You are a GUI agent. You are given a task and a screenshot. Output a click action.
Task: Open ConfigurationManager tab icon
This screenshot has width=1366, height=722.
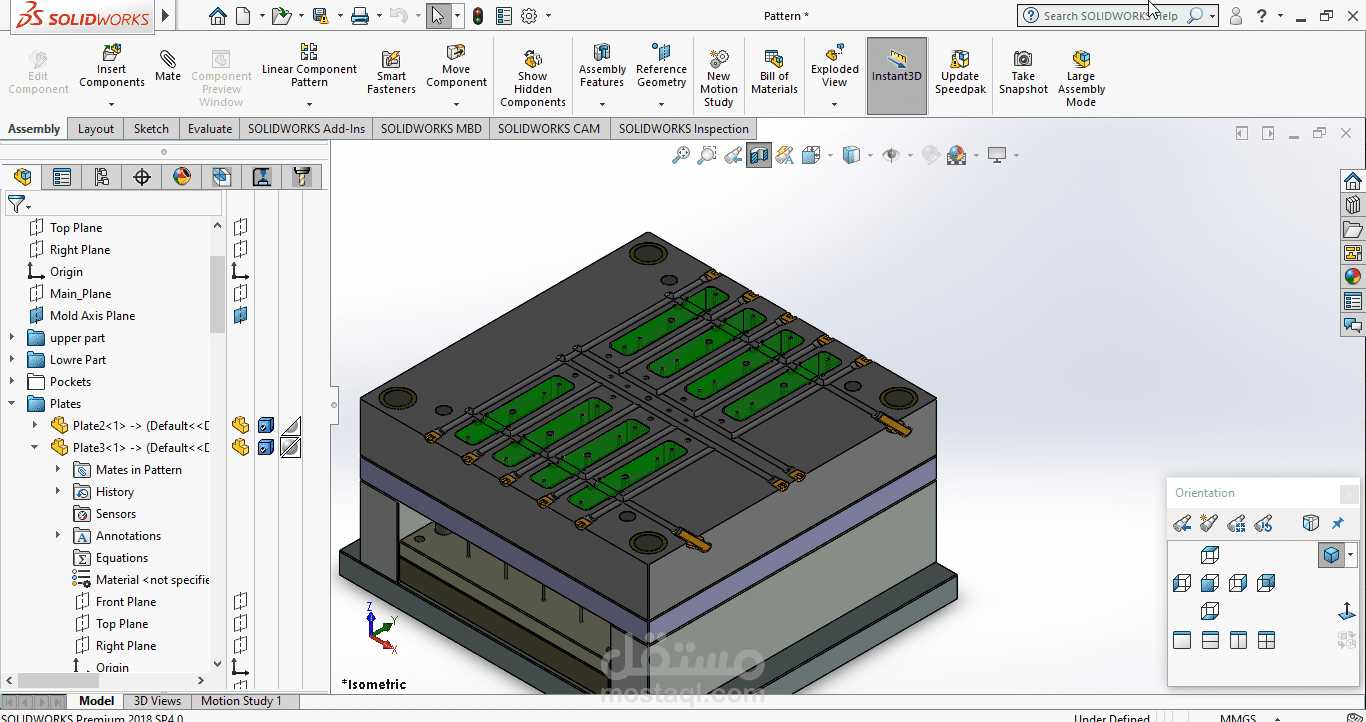[102, 177]
